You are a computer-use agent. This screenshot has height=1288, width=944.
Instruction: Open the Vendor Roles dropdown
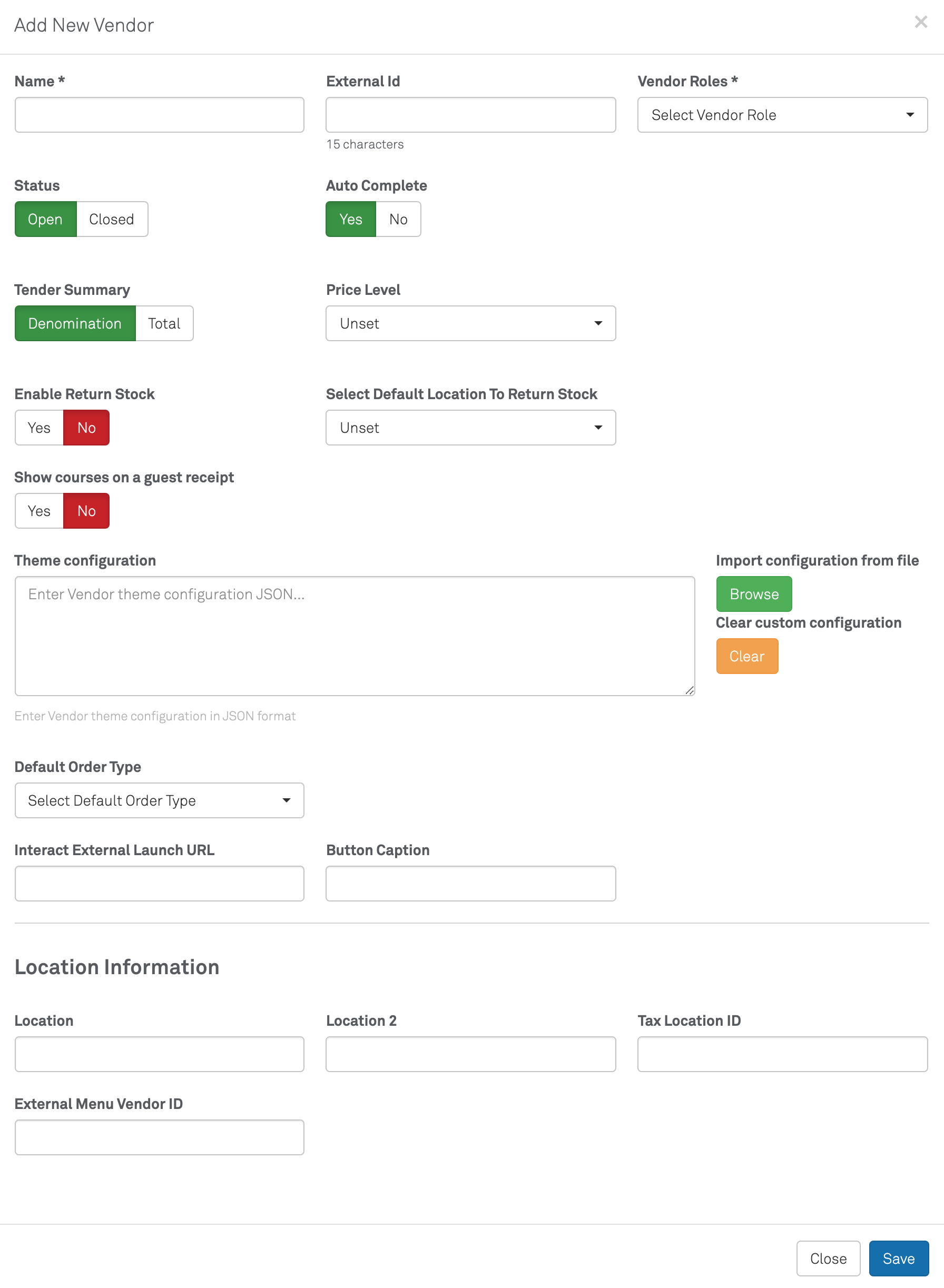[782, 115]
